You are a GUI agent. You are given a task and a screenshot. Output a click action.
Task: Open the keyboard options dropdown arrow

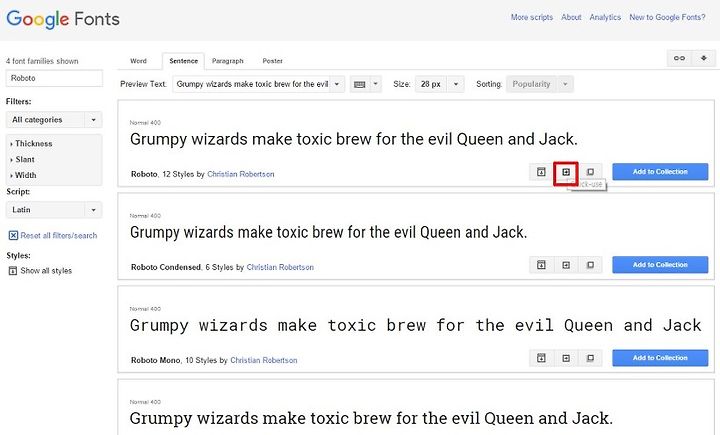[x=376, y=84]
